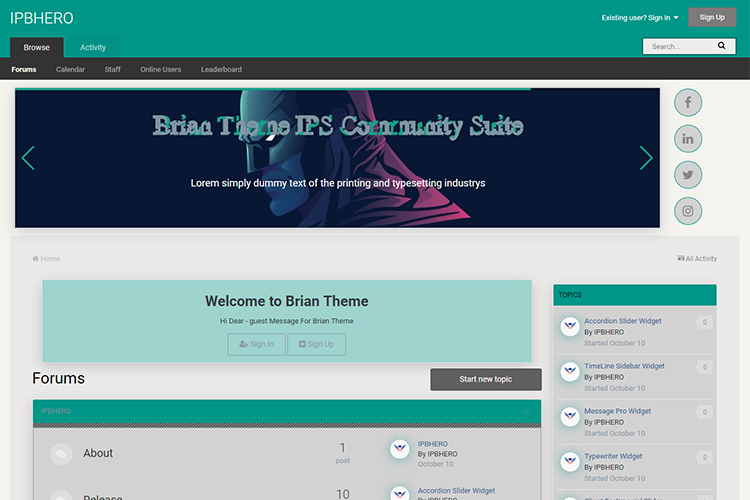Open the LinkedIn social icon

tap(688, 139)
